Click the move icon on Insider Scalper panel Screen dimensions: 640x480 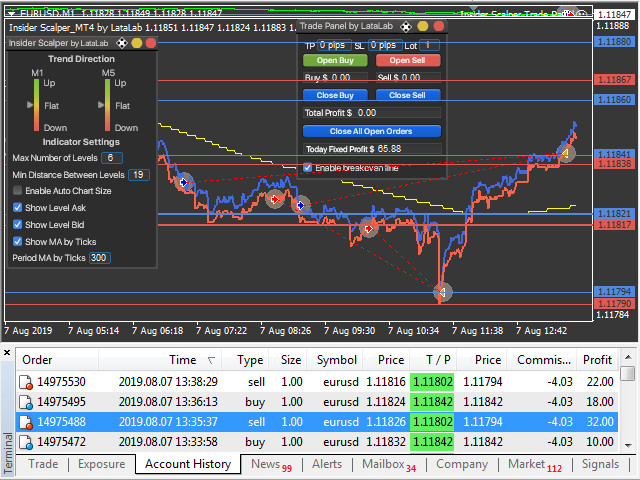point(122,43)
